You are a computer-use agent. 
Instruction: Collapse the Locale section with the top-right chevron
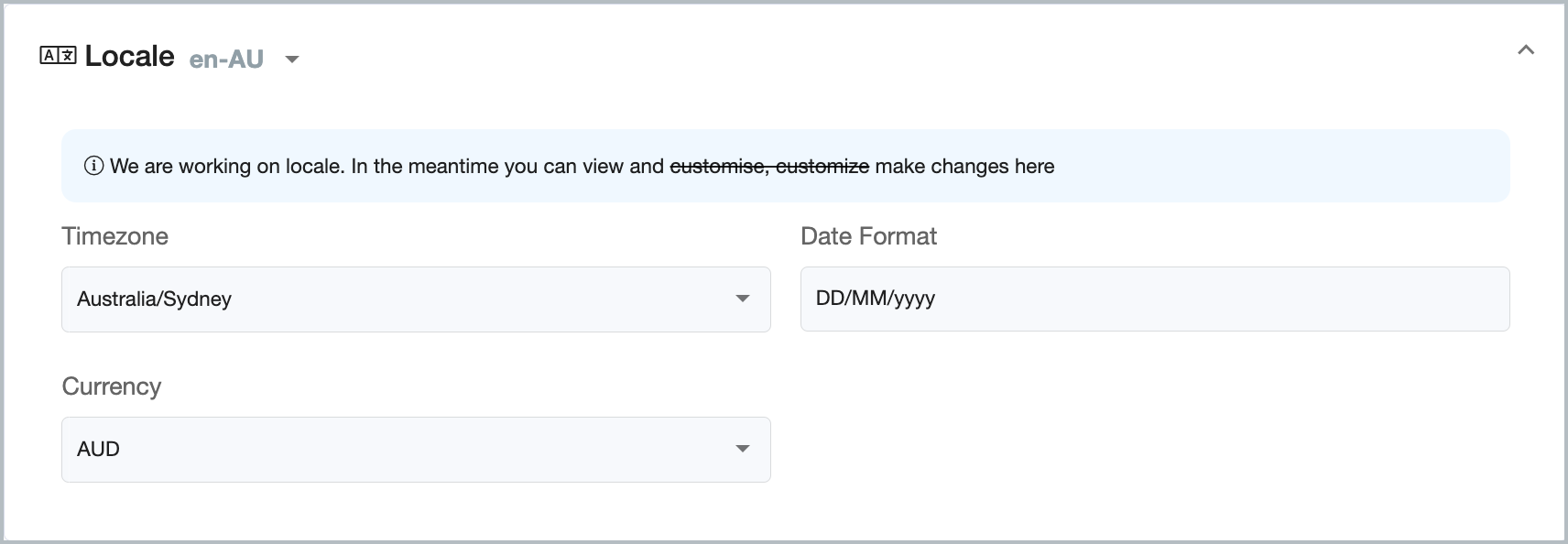1526,49
